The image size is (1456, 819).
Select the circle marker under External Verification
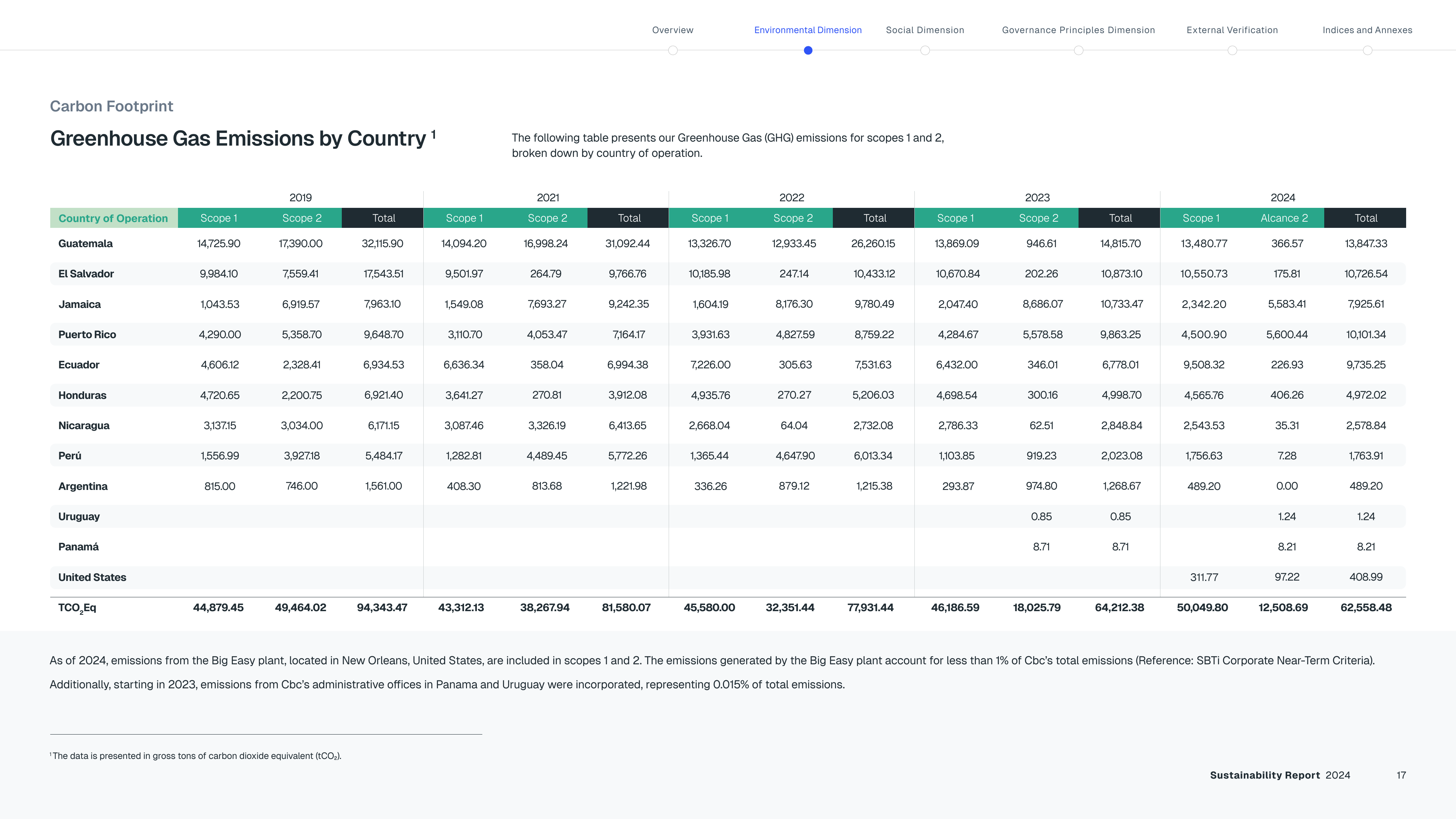click(1232, 50)
